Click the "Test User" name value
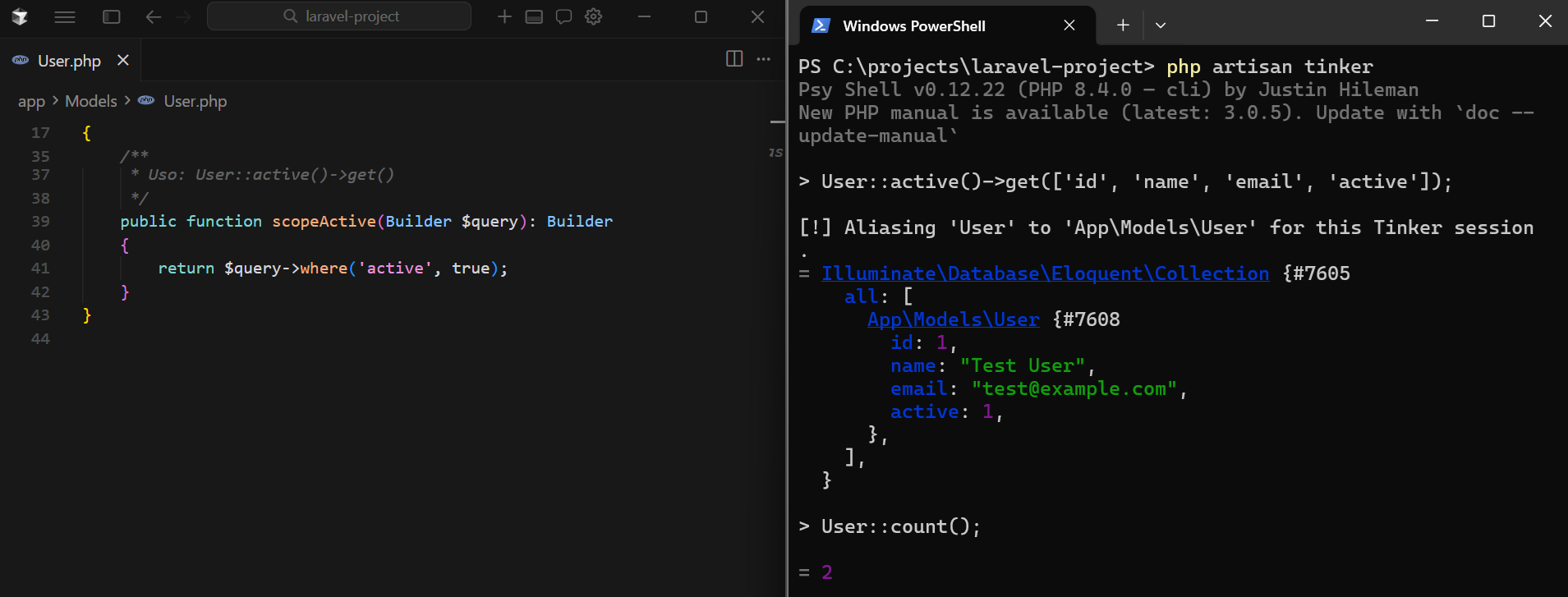Screen dimensions: 1568x597 [x=1023, y=365]
